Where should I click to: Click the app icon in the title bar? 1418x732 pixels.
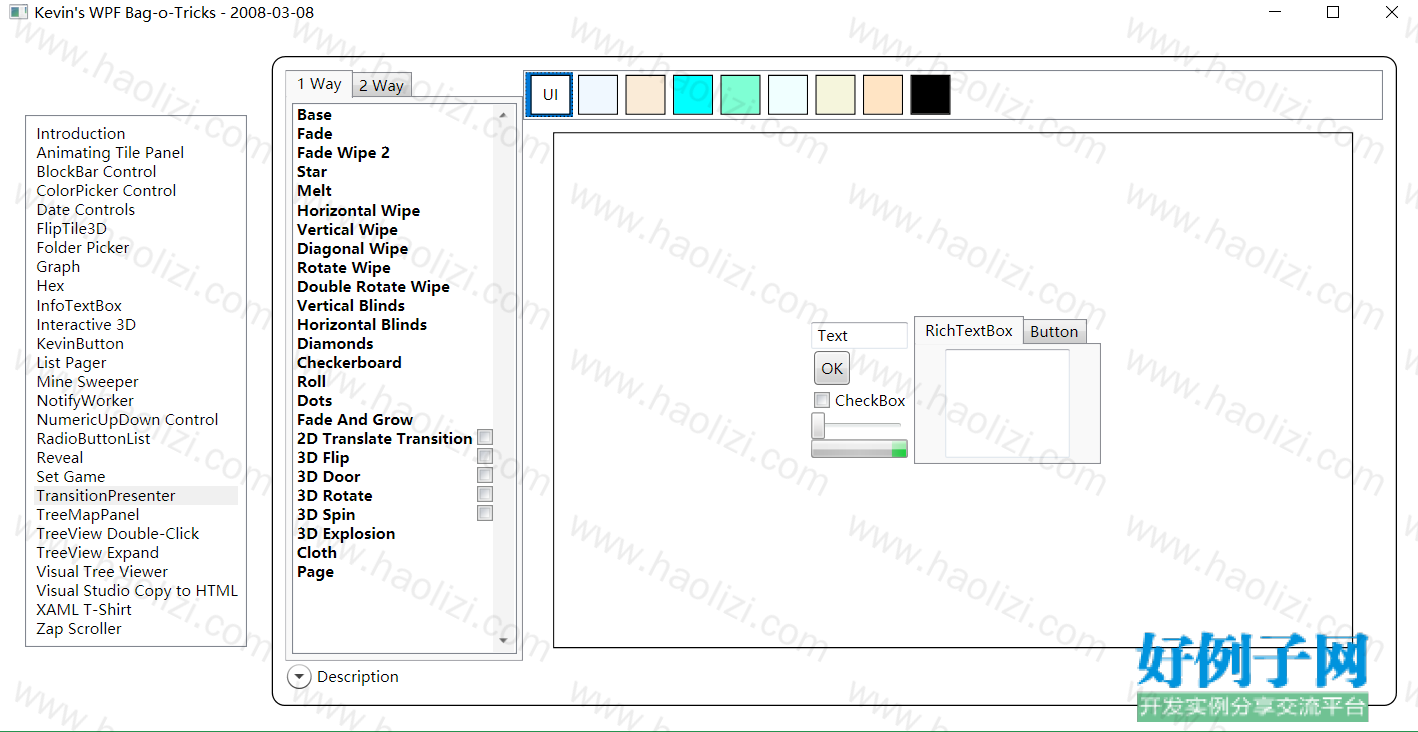pos(17,13)
